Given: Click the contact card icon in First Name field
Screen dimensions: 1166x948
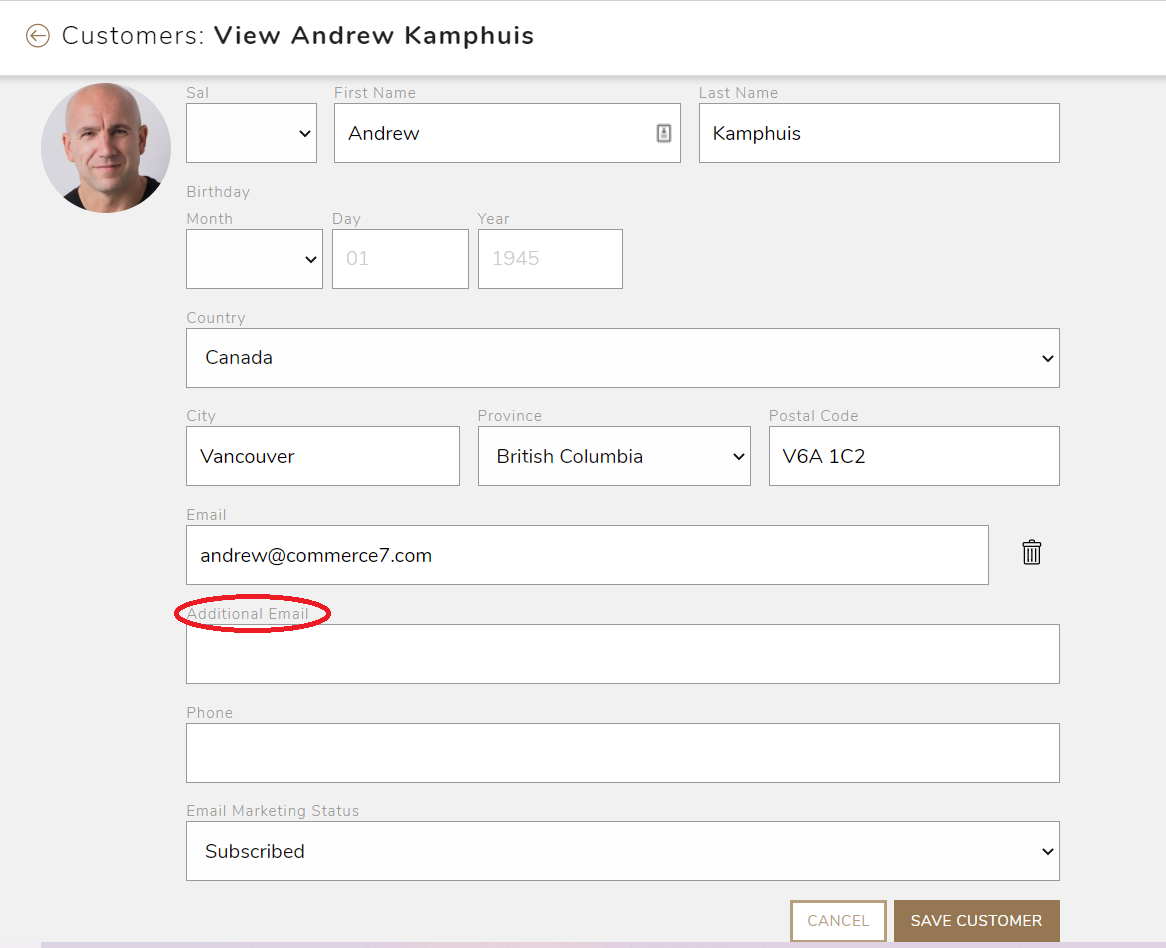Looking at the screenshot, I should 663,132.
